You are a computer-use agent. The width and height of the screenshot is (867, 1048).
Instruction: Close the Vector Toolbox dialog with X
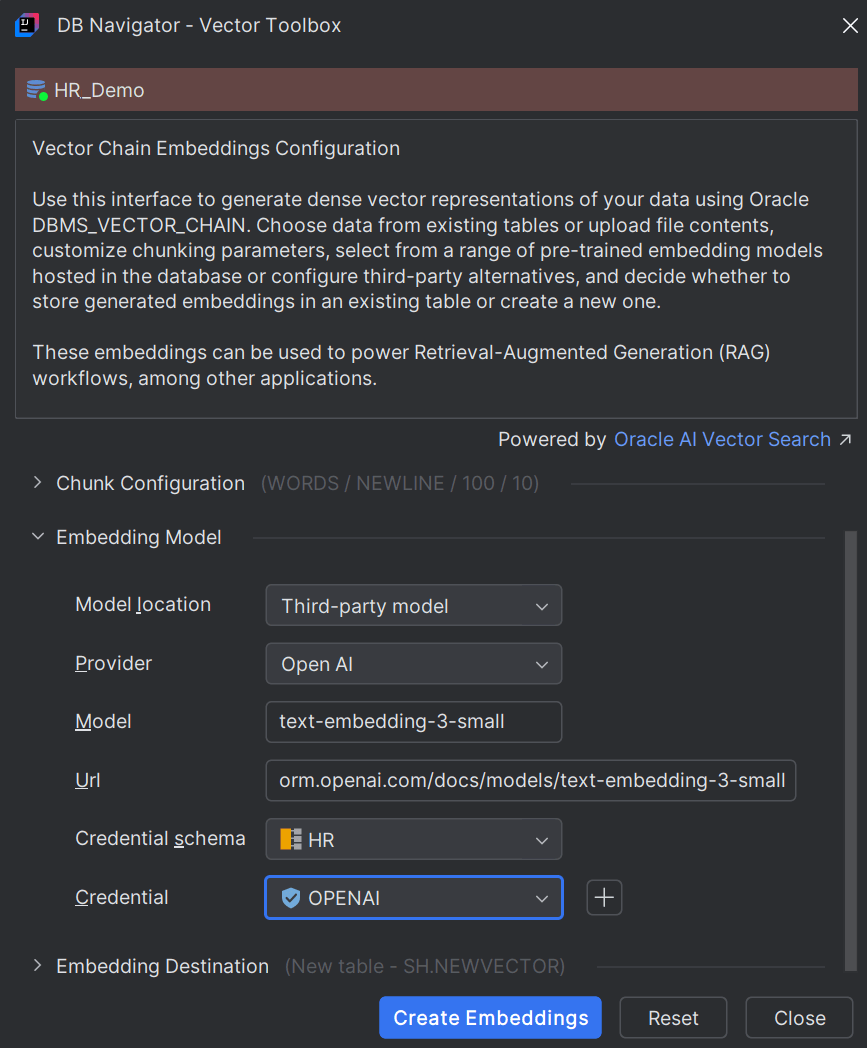[850, 25]
